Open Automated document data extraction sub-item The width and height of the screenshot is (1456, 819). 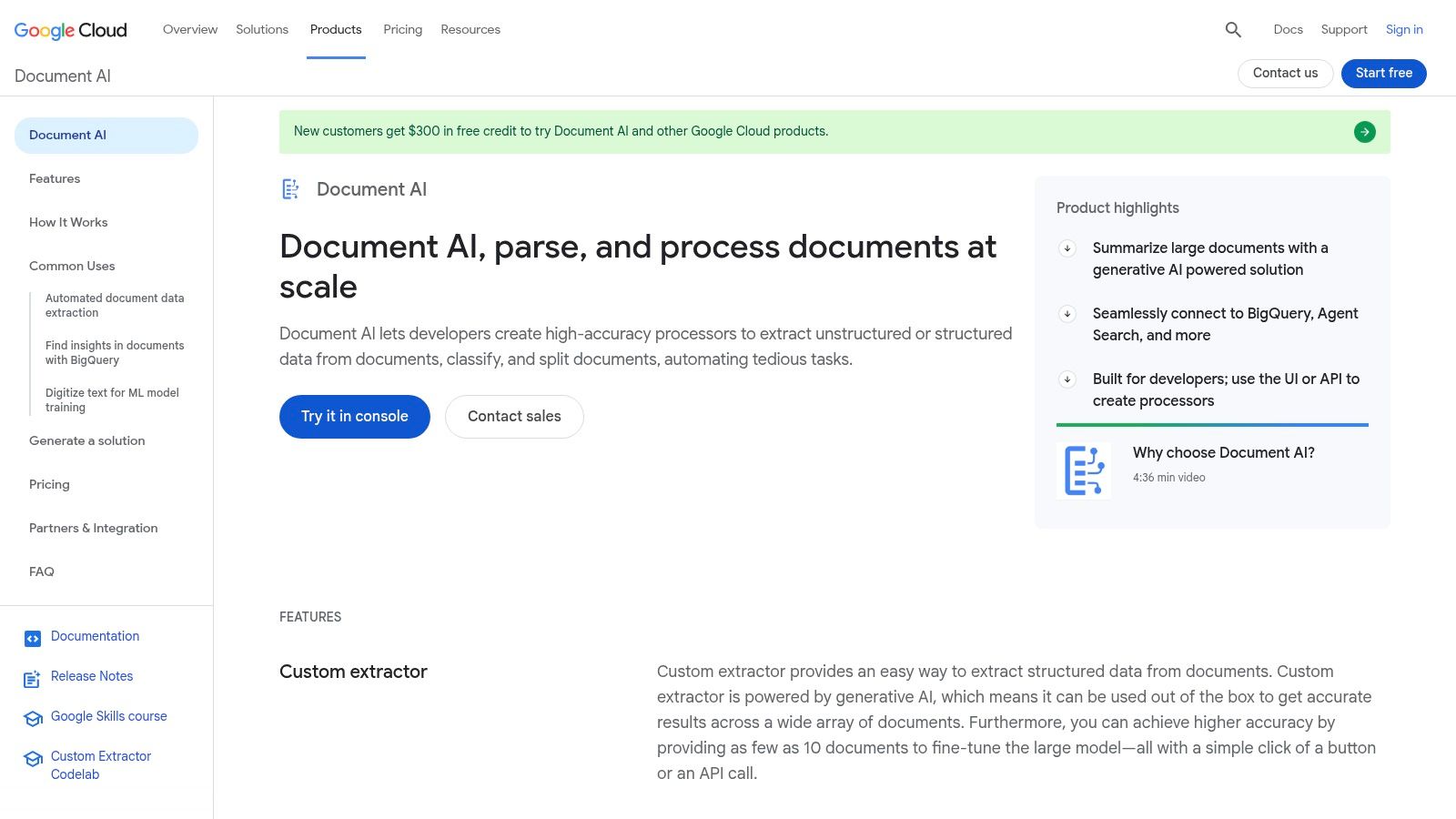pyautogui.click(x=115, y=305)
